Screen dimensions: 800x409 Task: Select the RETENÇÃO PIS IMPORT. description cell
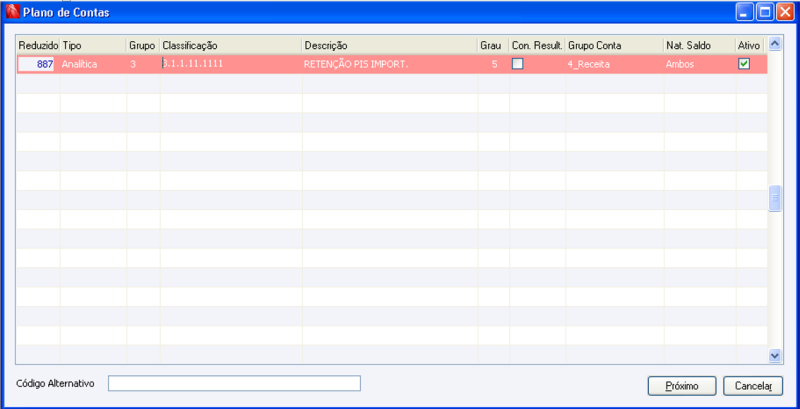click(x=390, y=64)
